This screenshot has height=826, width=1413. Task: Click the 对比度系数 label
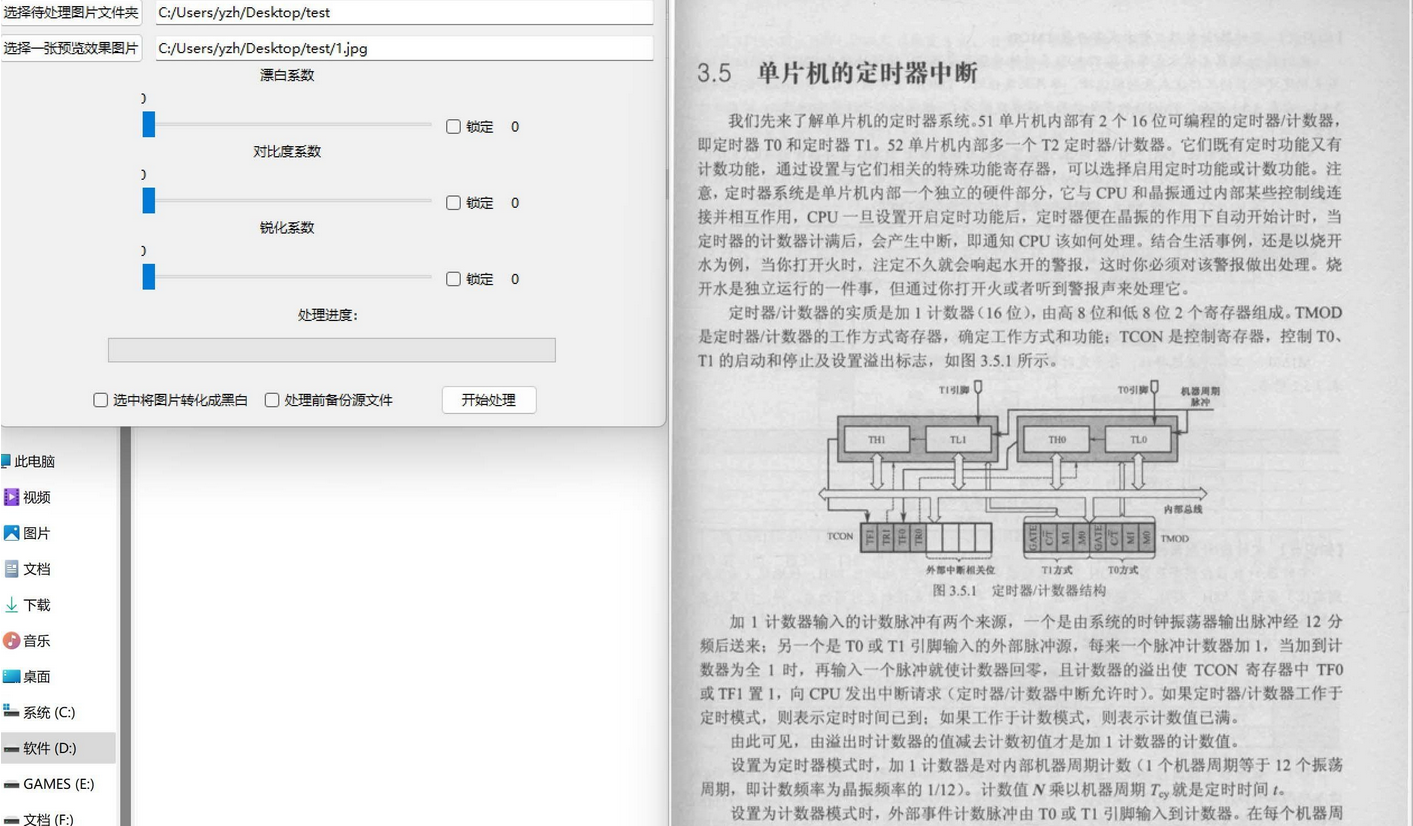click(x=287, y=151)
